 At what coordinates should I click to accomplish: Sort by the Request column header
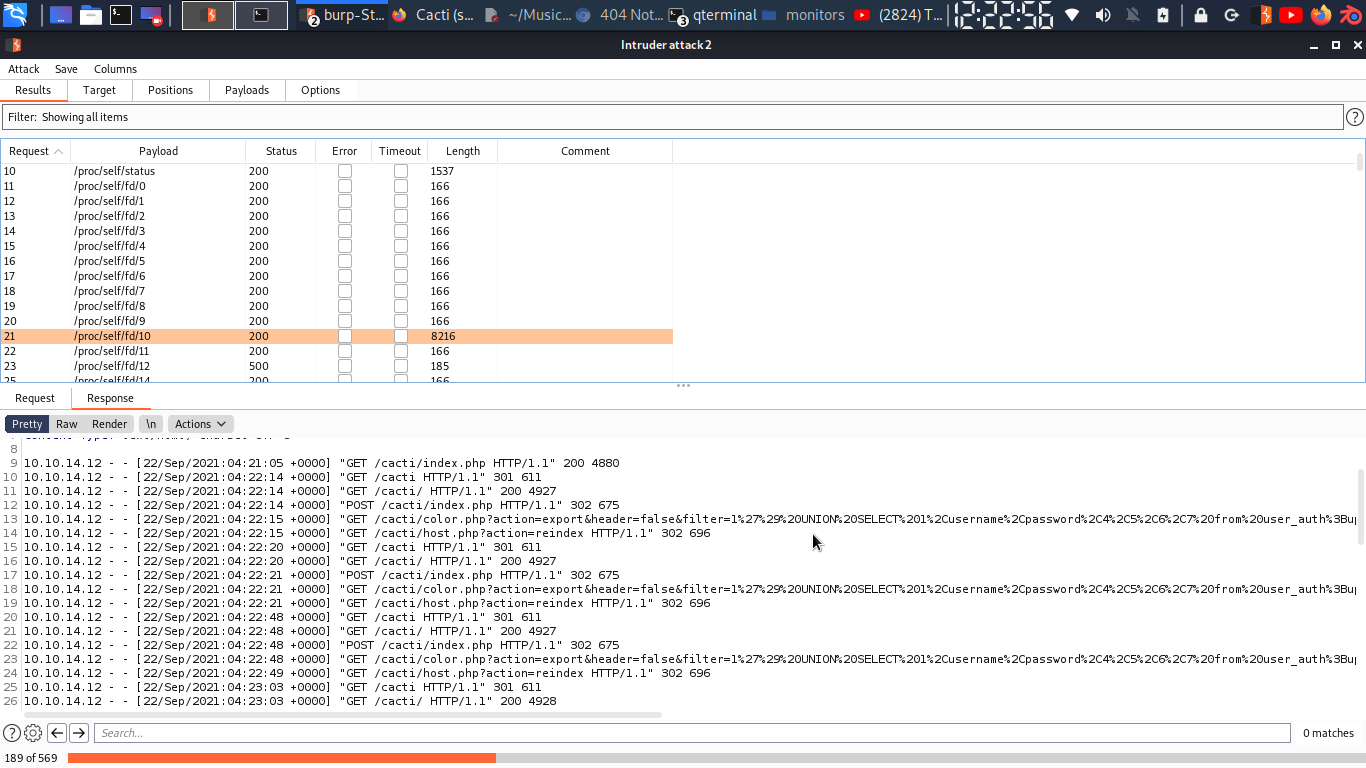point(36,151)
